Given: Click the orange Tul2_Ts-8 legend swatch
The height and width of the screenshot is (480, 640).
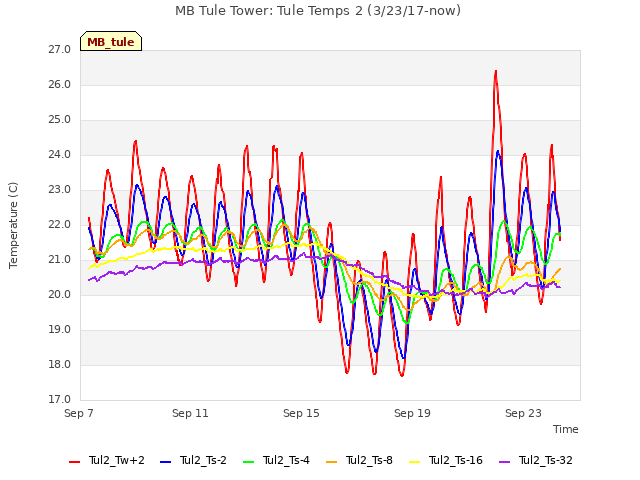Looking at the screenshot, I should pyautogui.click(x=331, y=462).
